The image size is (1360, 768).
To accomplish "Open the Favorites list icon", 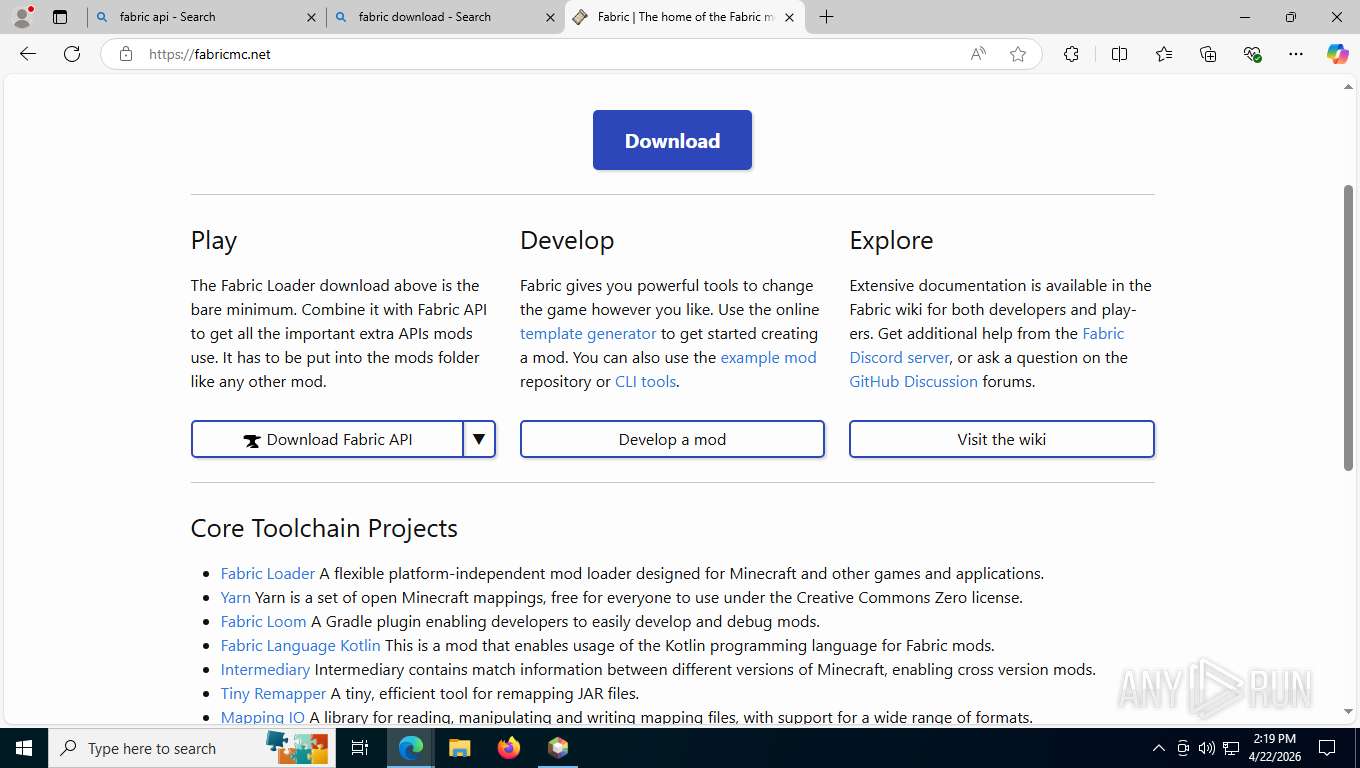I will 1164,54.
